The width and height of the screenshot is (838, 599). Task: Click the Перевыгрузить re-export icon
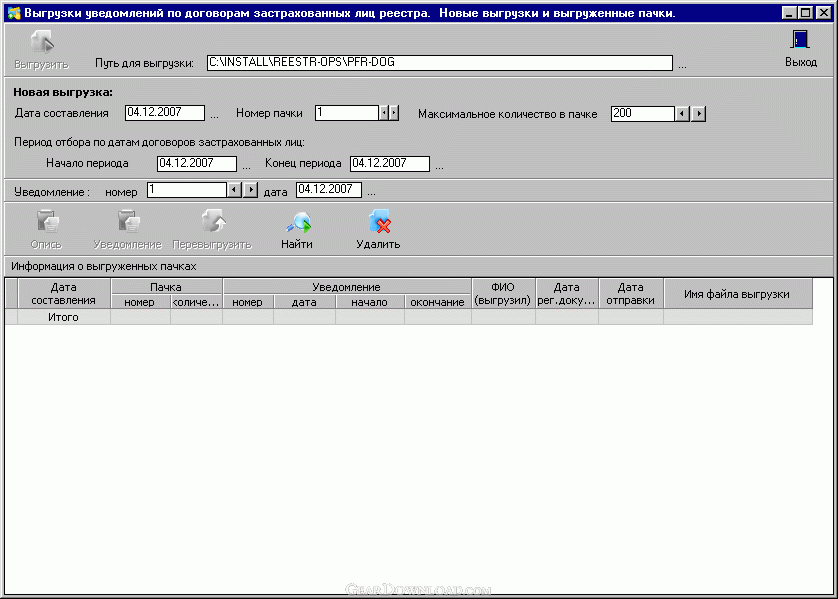coord(213,221)
